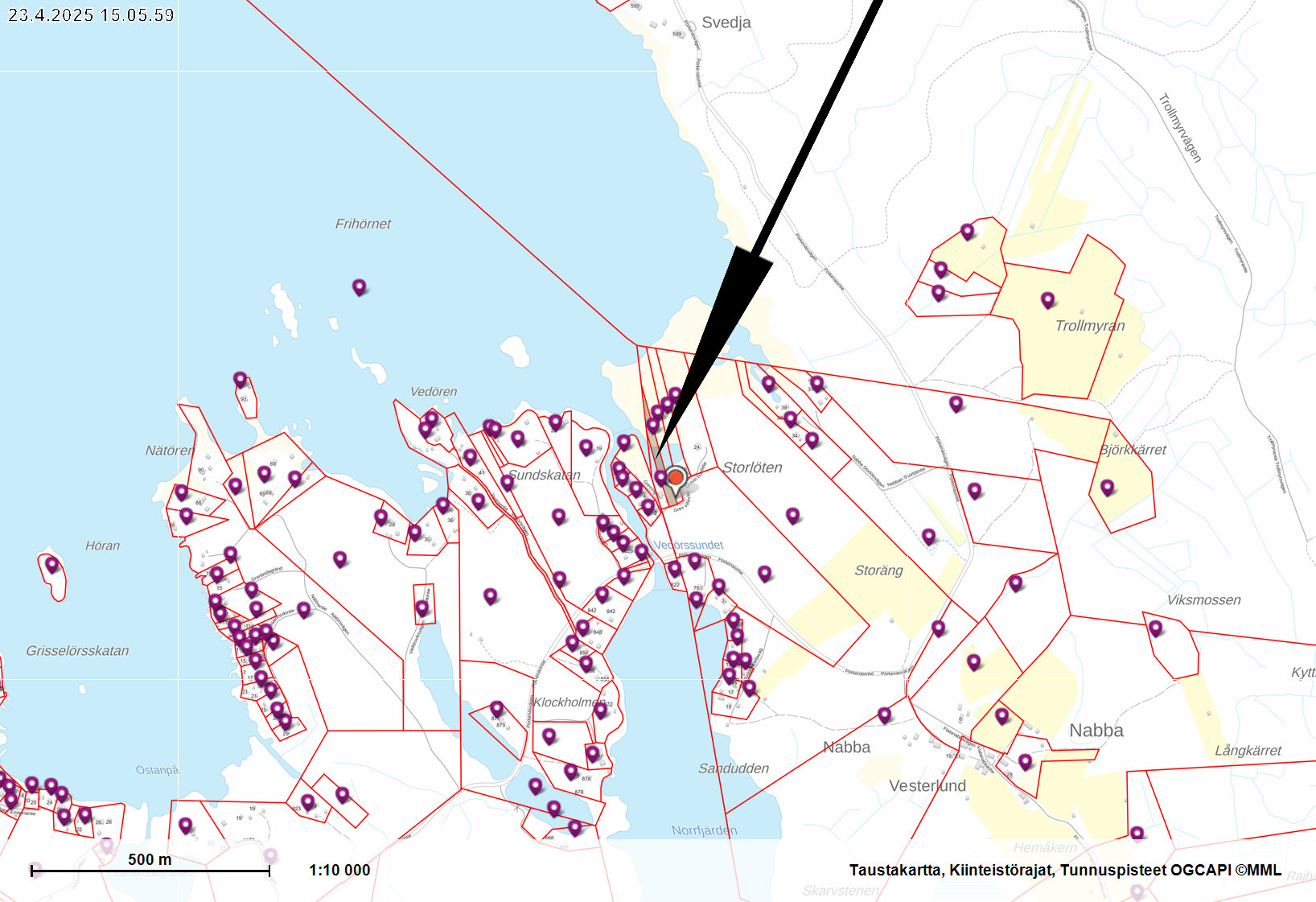Click the 1:10 000 scale text
The height and width of the screenshot is (902, 1316).
tap(339, 870)
